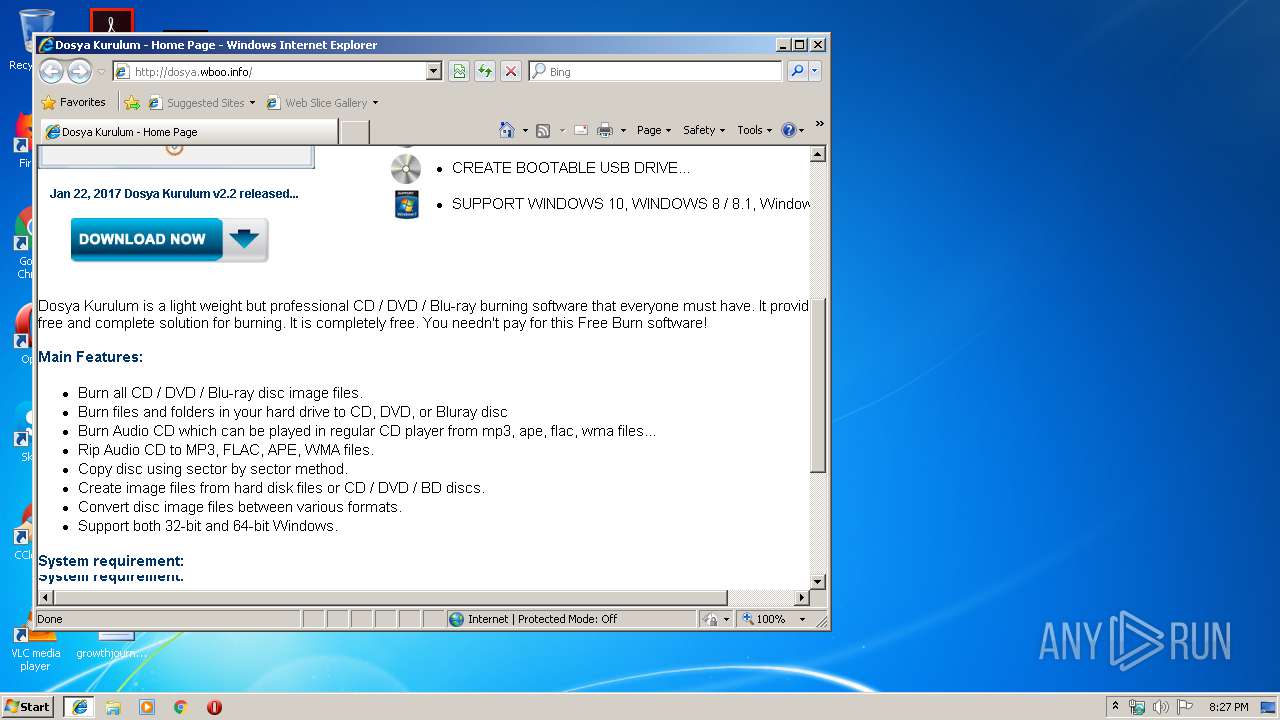Open Chrome from the taskbar
This screenshot has height=720, width=1280.
coord(180,706)
